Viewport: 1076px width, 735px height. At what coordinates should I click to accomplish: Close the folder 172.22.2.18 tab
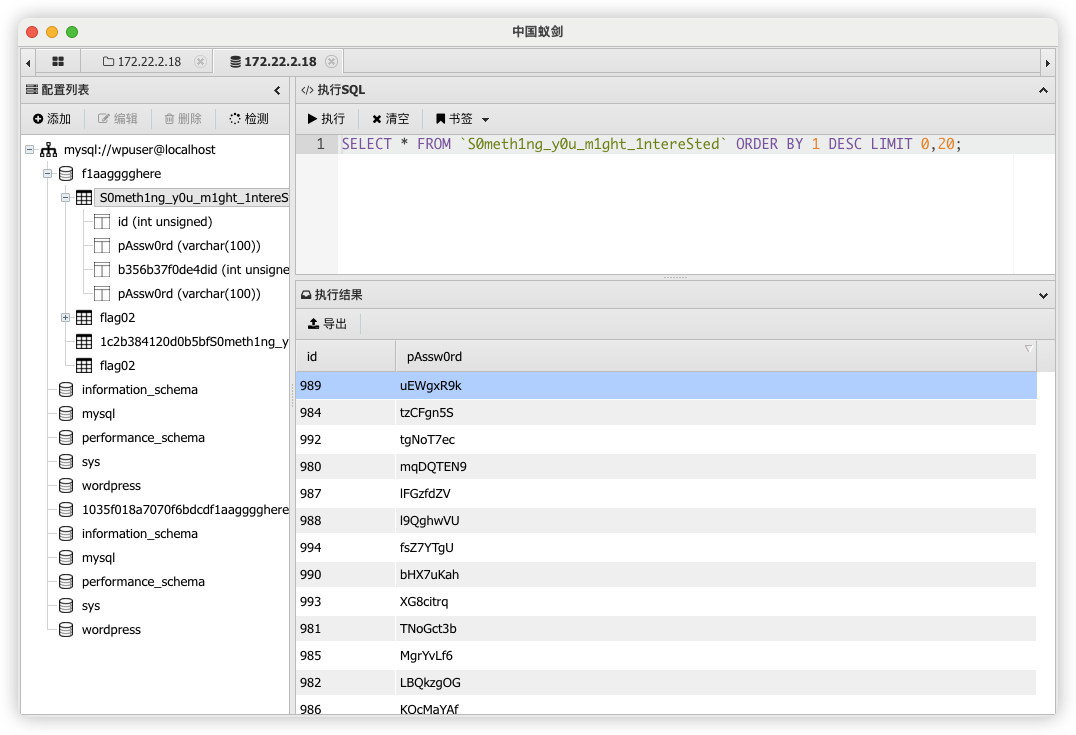(x=200, y=62)
